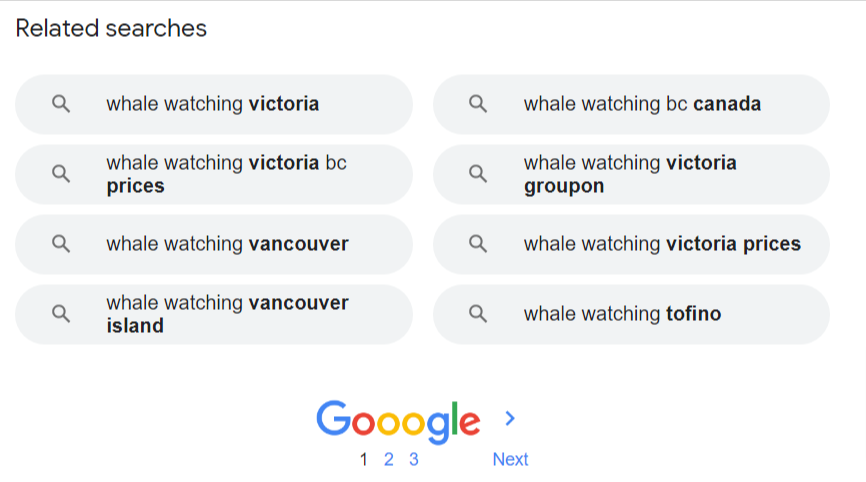Click the Next page link
Screen dimensions: 866x482
510,460
